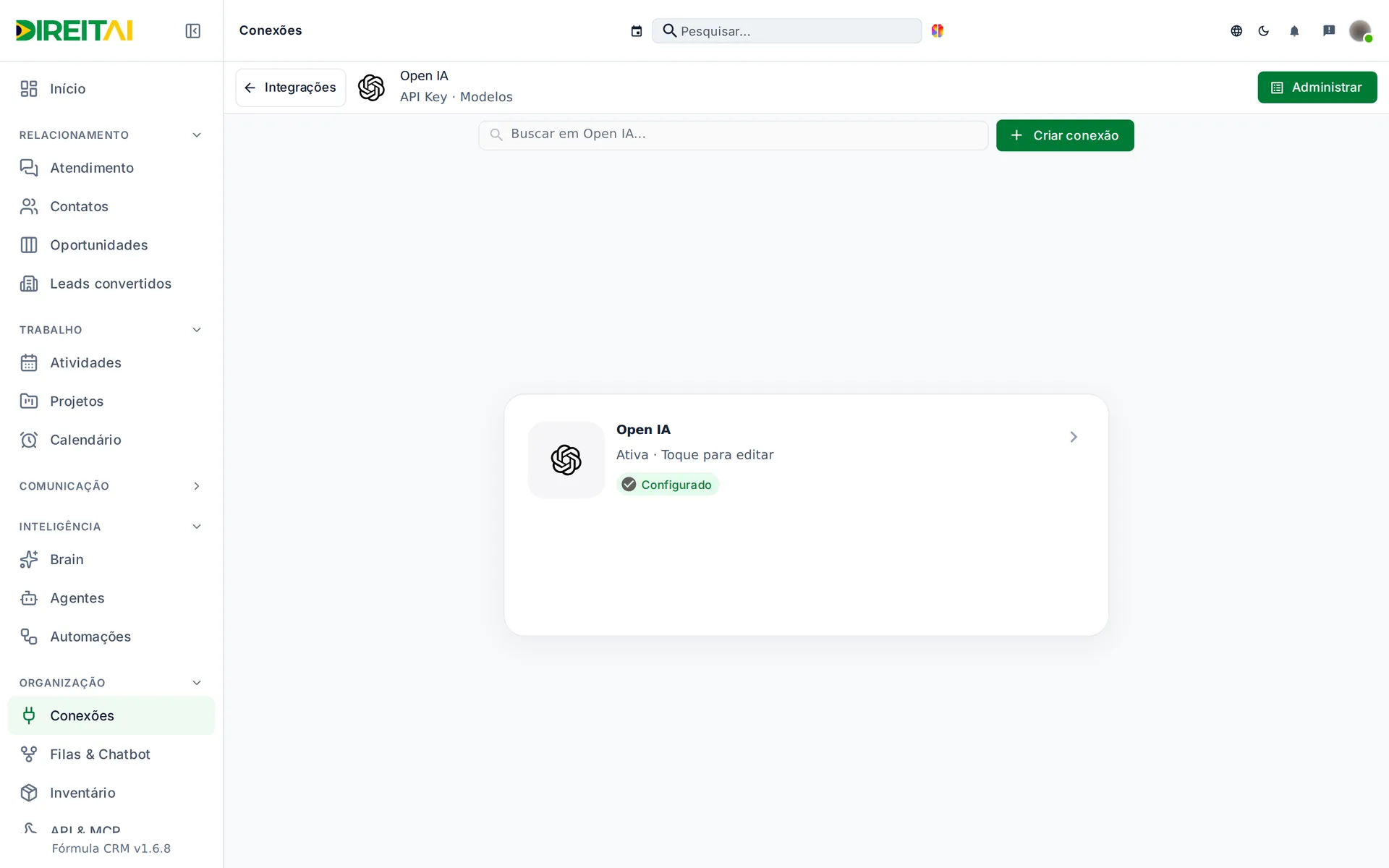Click the Automações workflow icon
This screenshot has width=1389, height=868.
(x=29, y=637)
